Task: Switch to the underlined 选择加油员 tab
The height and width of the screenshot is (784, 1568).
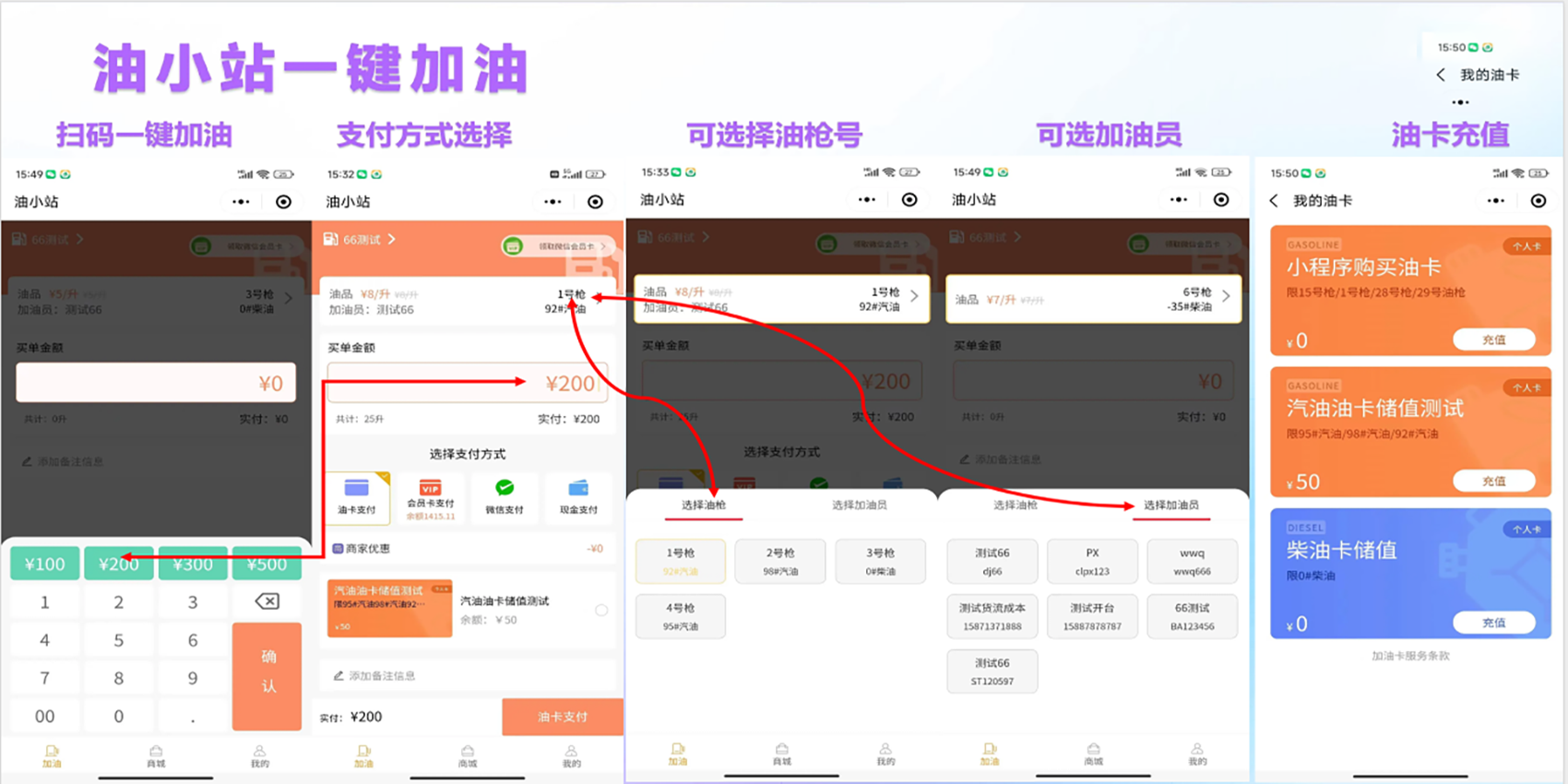Action: tap(1170, 505)
